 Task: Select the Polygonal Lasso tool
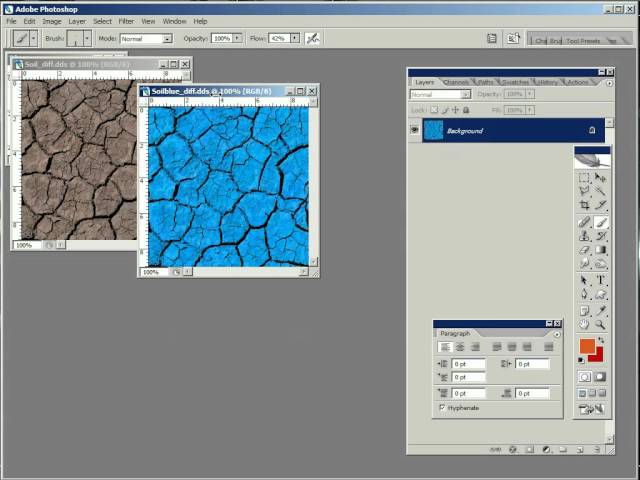584,191
